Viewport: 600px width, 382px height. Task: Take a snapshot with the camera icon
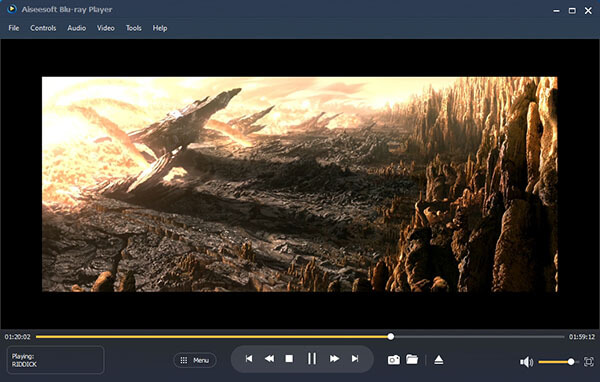coord(394,360)
